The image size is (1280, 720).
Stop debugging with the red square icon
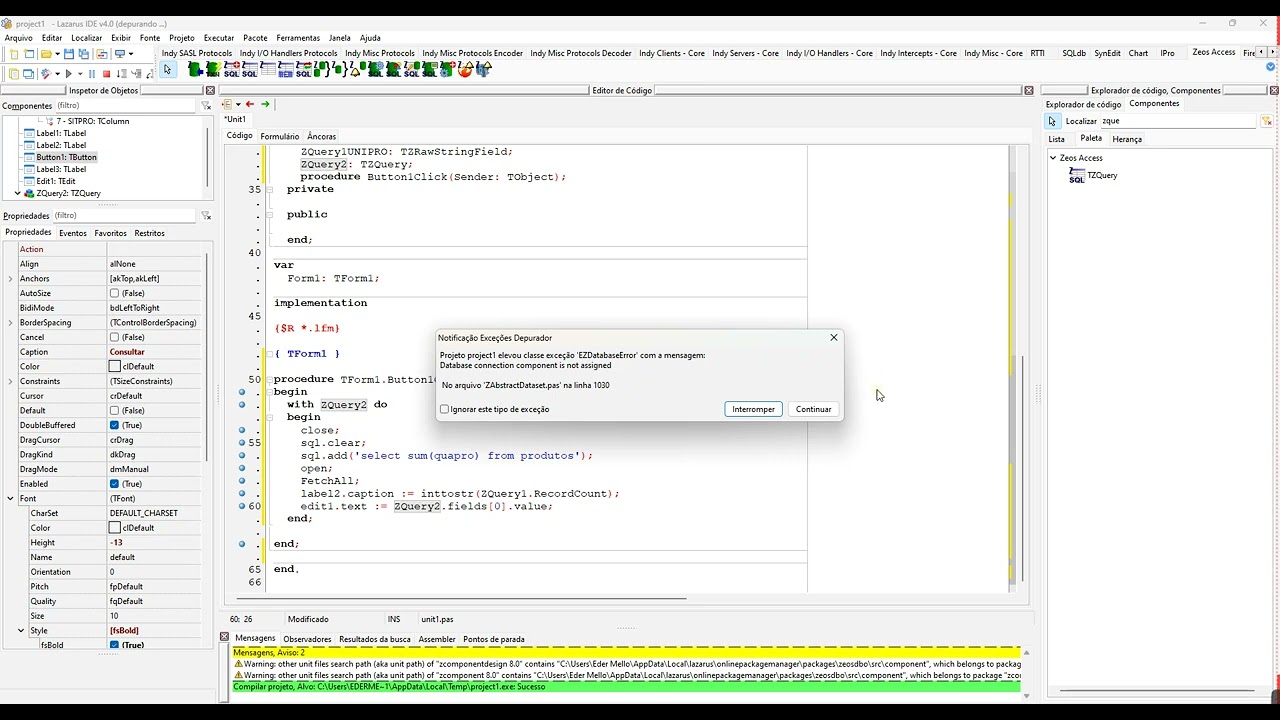pos(106,73)
